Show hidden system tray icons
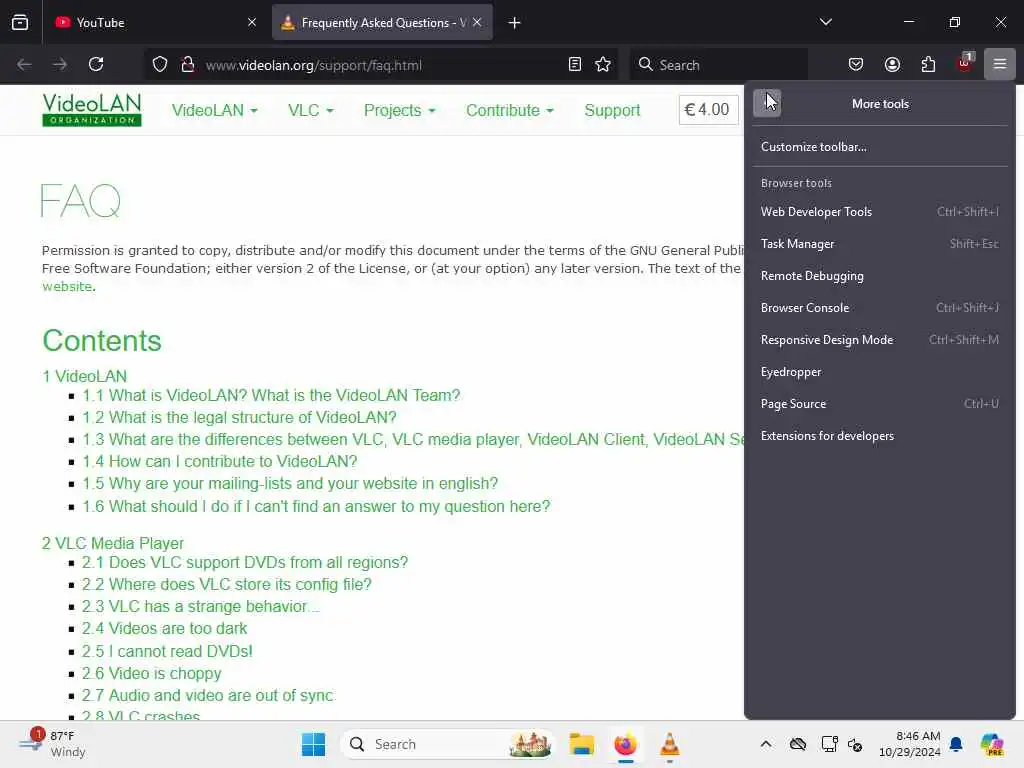Screen dimensions: 1024x768 (765, 744)
